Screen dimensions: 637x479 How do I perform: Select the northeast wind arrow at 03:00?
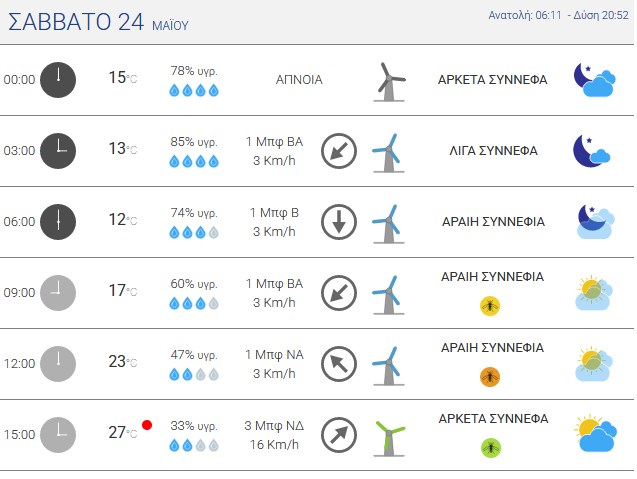(x=339, y=151)
